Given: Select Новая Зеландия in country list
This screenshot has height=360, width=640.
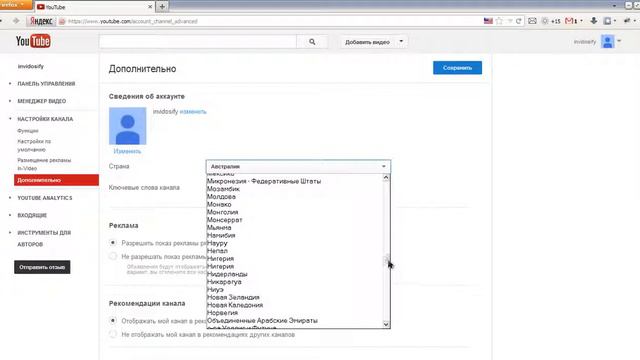Looking at the screenshot, I should 296,298.
